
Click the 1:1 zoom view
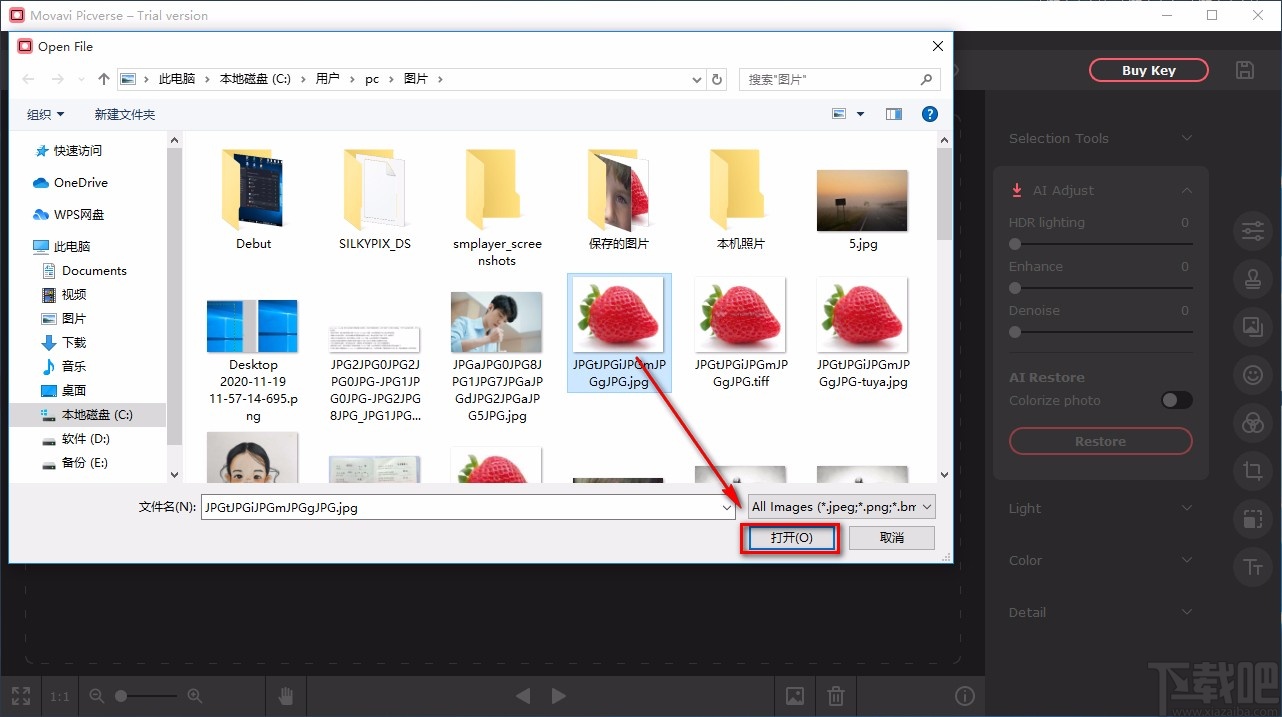(59, 695)
